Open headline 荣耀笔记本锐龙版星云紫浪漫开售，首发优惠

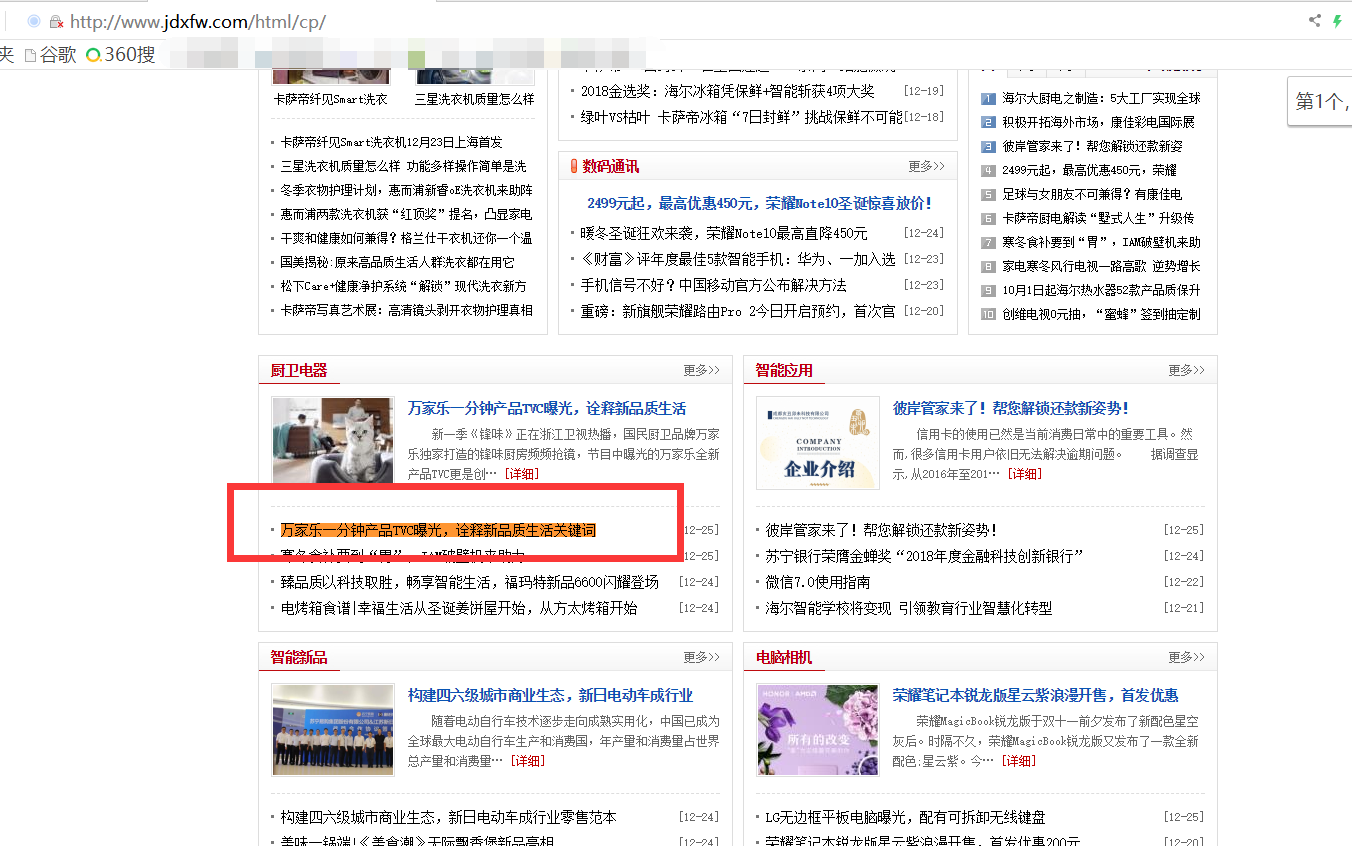(x=1035, y=695)
